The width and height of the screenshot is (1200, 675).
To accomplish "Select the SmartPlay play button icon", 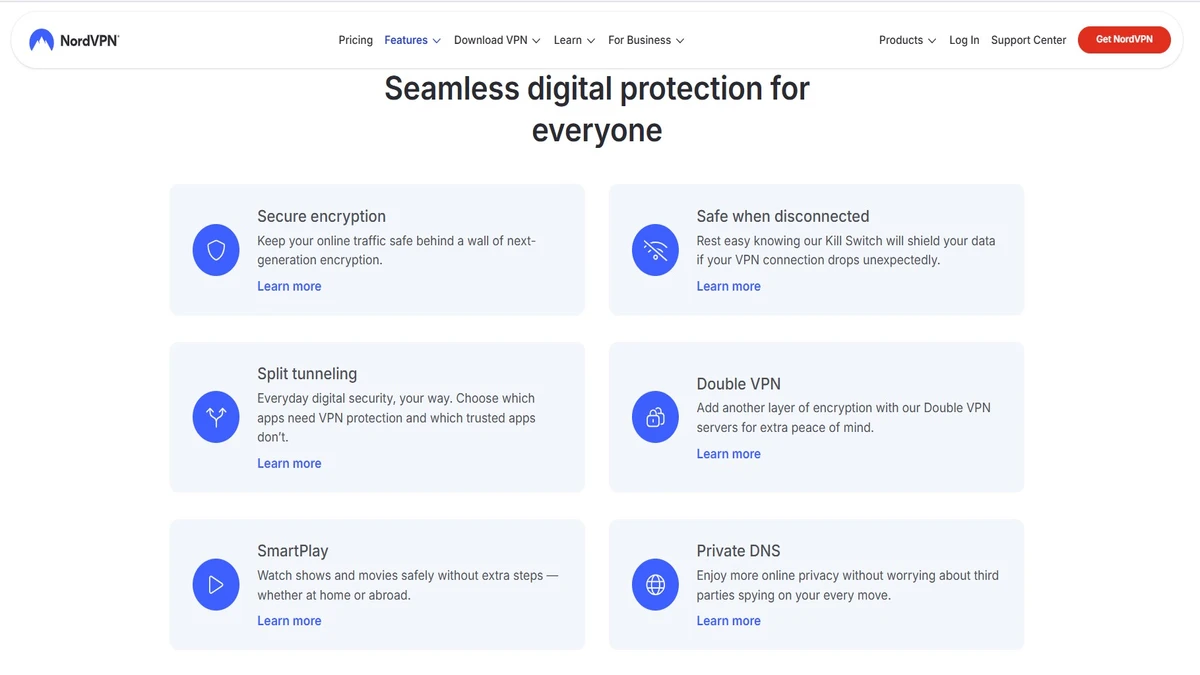I will 216,584.
